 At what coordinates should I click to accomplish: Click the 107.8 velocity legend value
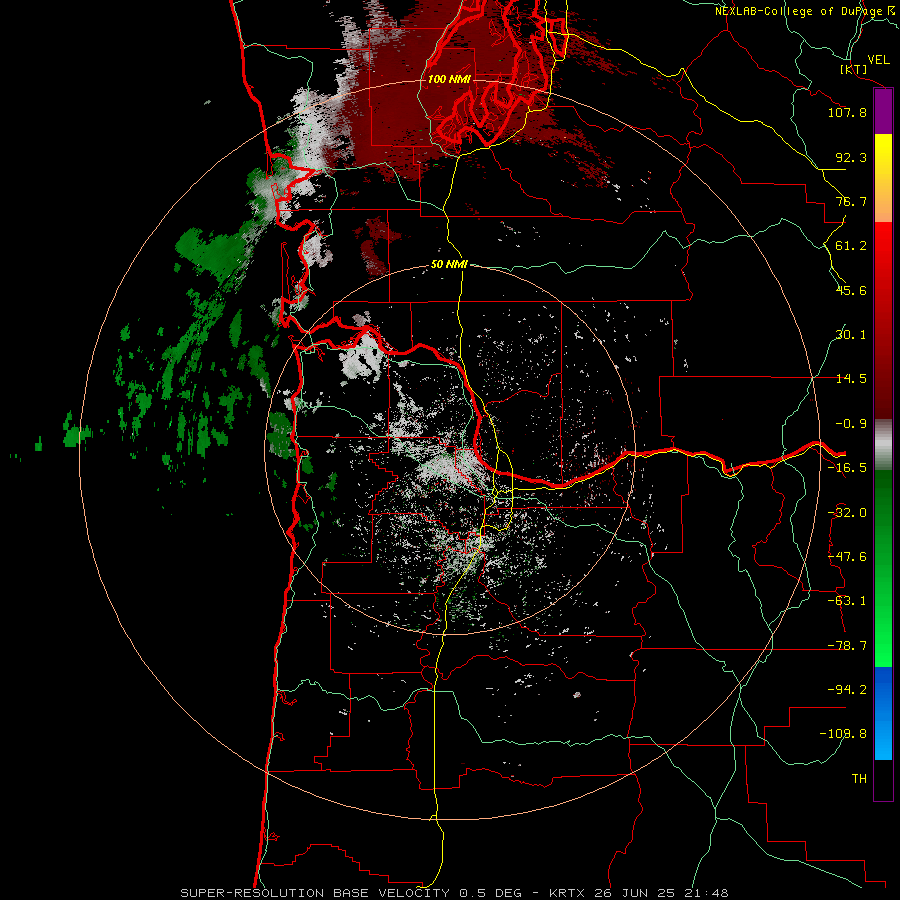(847, 112)
